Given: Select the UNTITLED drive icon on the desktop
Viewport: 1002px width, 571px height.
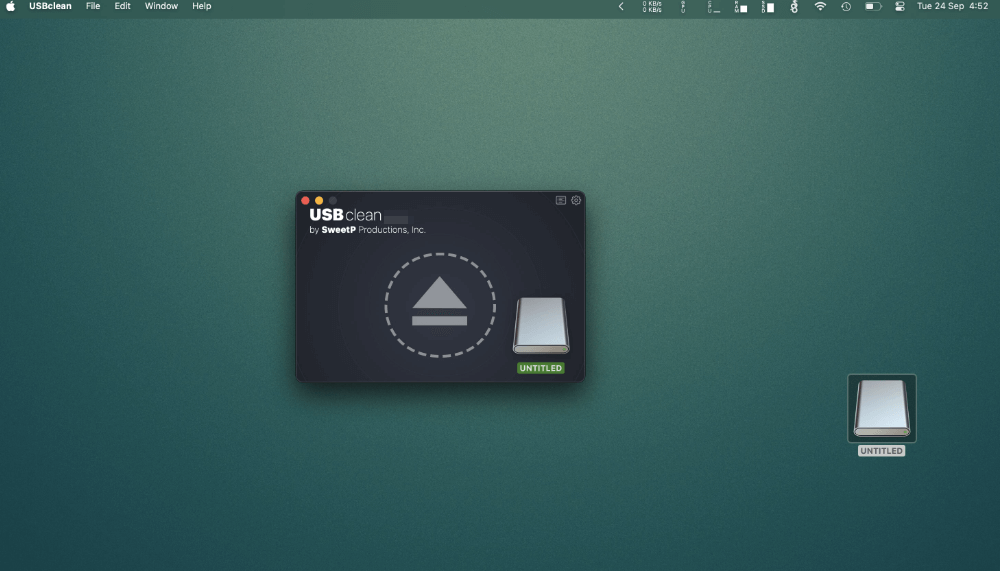Looking at the screenshot, I should pyautogui.click(x=882, y=408).
